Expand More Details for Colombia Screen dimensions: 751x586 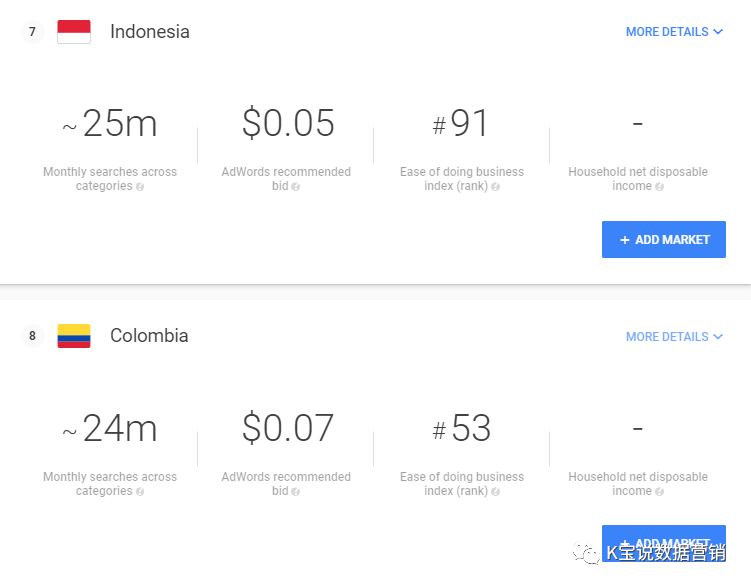coord(673,337)
